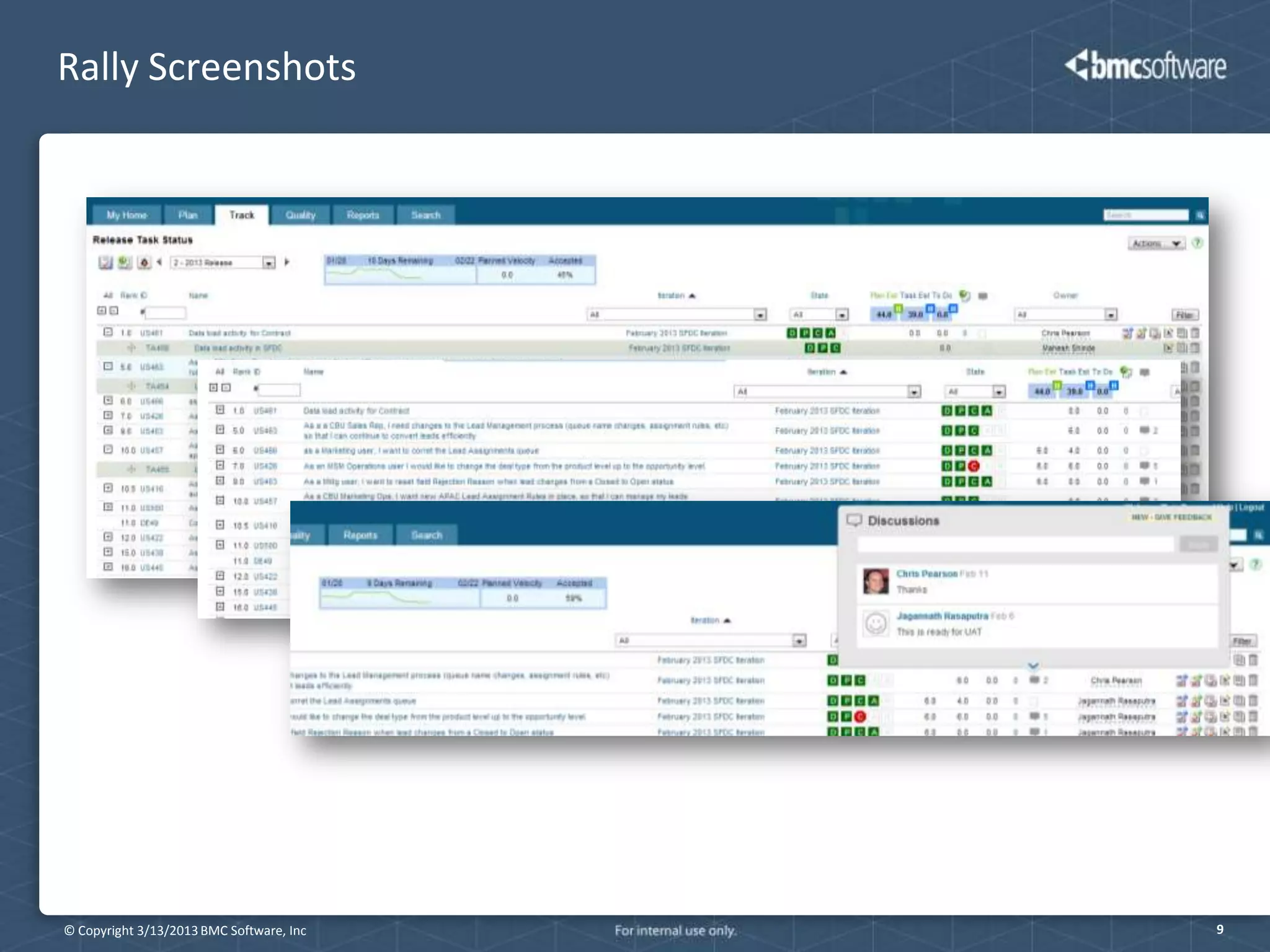
Task: Switch to the Quality tab
Action: click(300, 215)
